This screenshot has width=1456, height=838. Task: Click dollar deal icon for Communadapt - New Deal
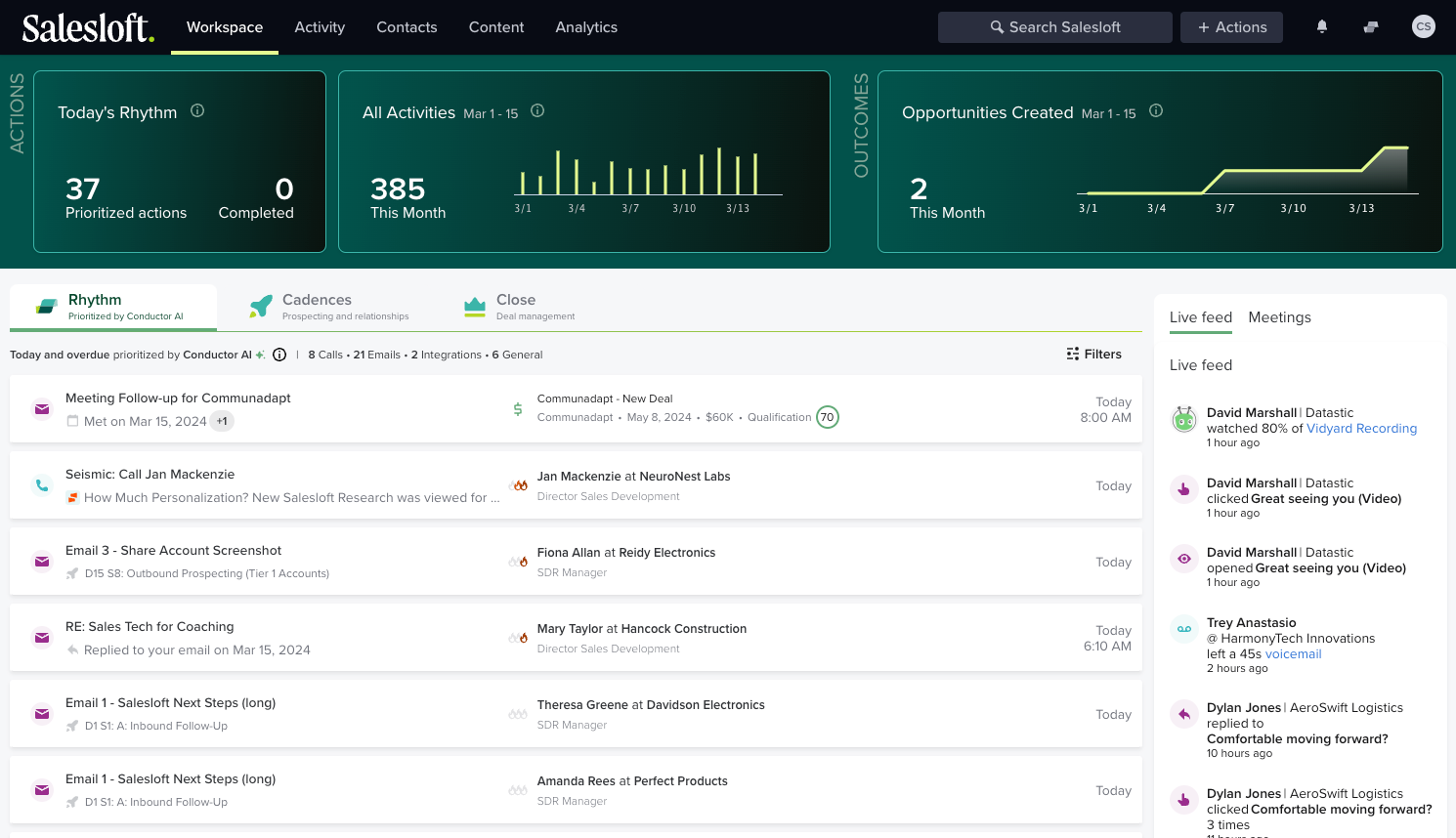click(x=518, y=409)
